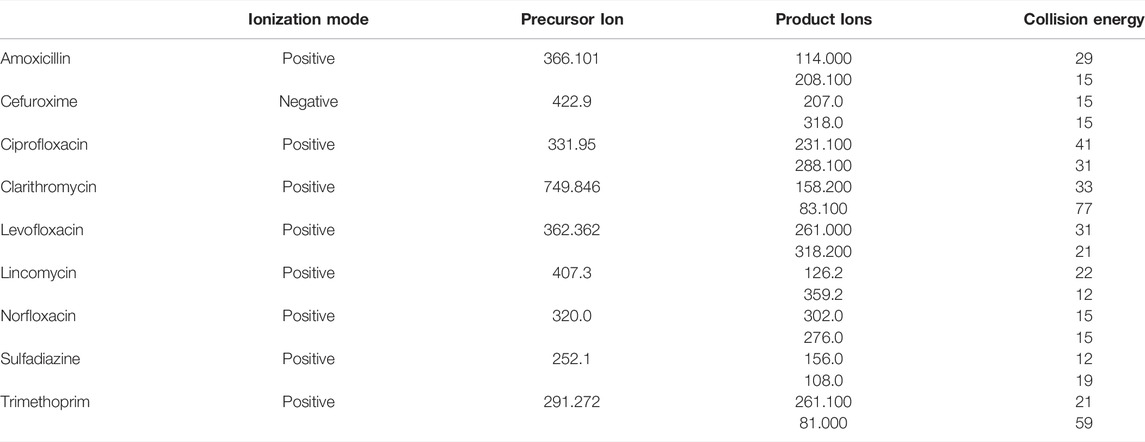Select the Trimethoprim row label
Screen dimensions: 1145x442
[x=45, y=402]
